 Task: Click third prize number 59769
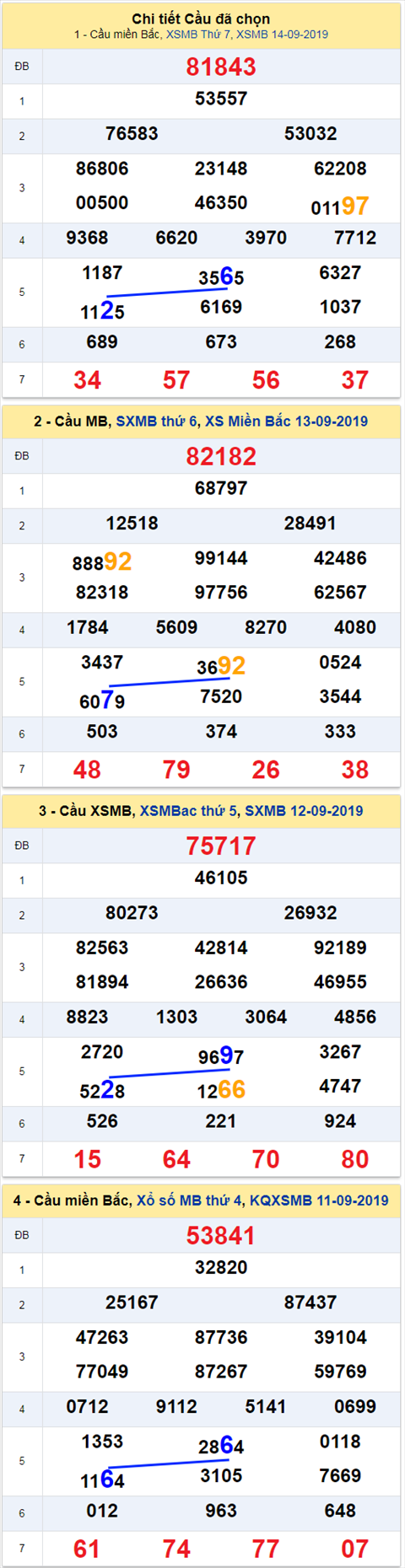(340, 1371)
